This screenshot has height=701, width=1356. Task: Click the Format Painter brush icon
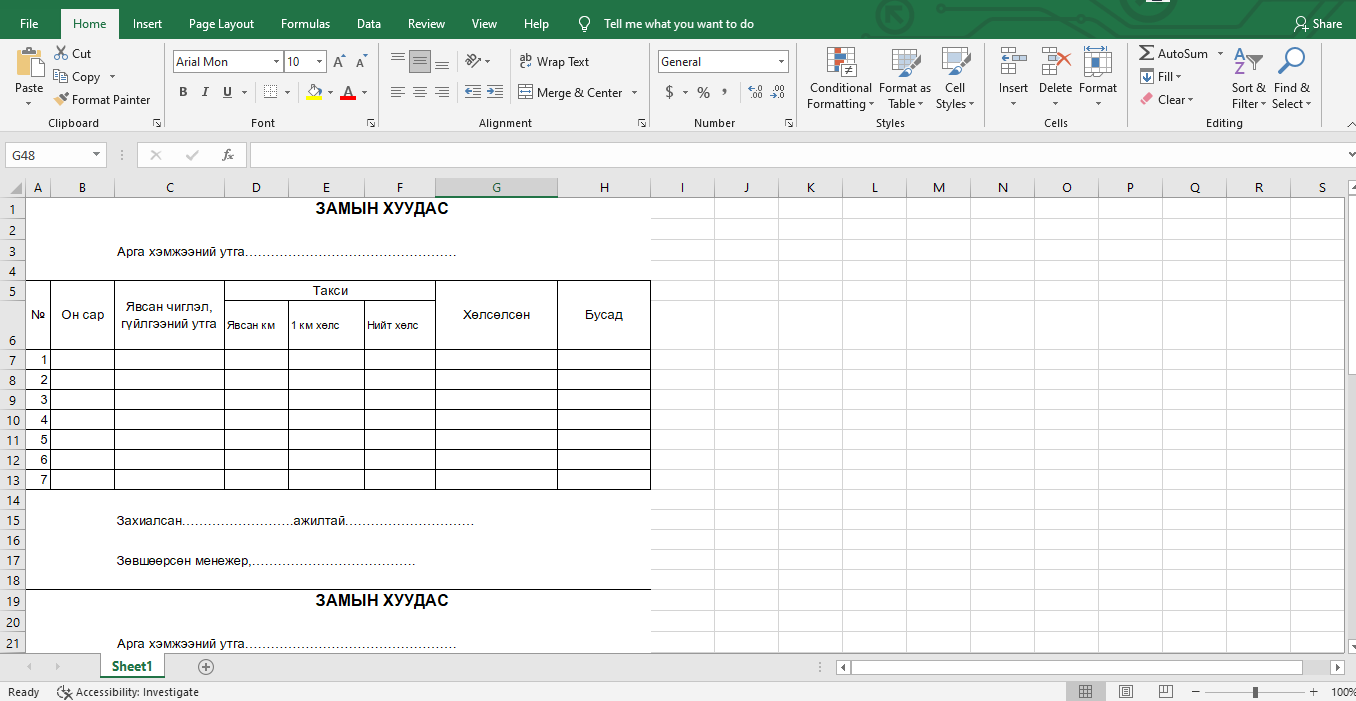(62, 100)
